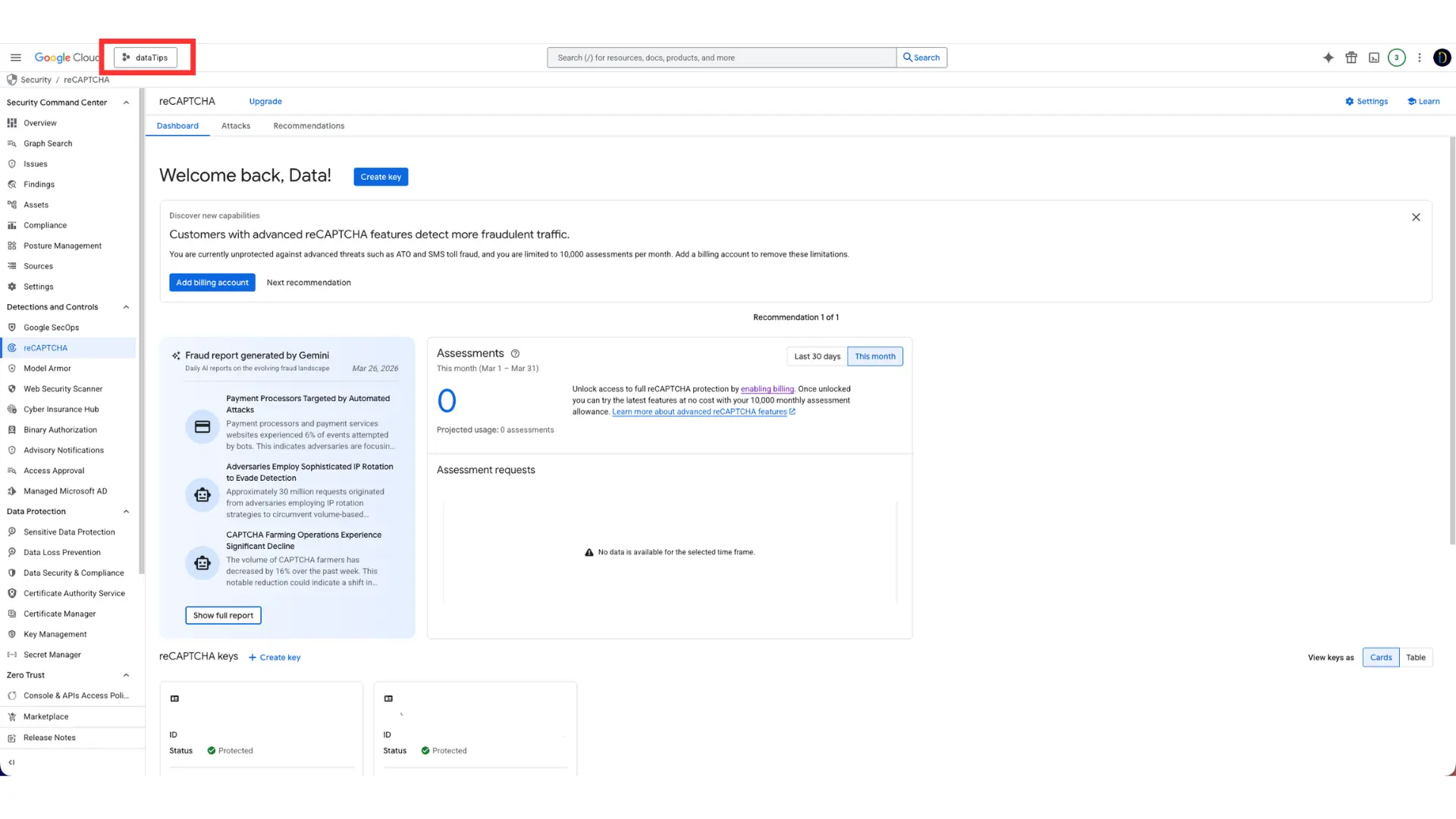Open notifications badge showing 3
The width and height of the screenshot is (1456, 819).
tap(1397, 58)
